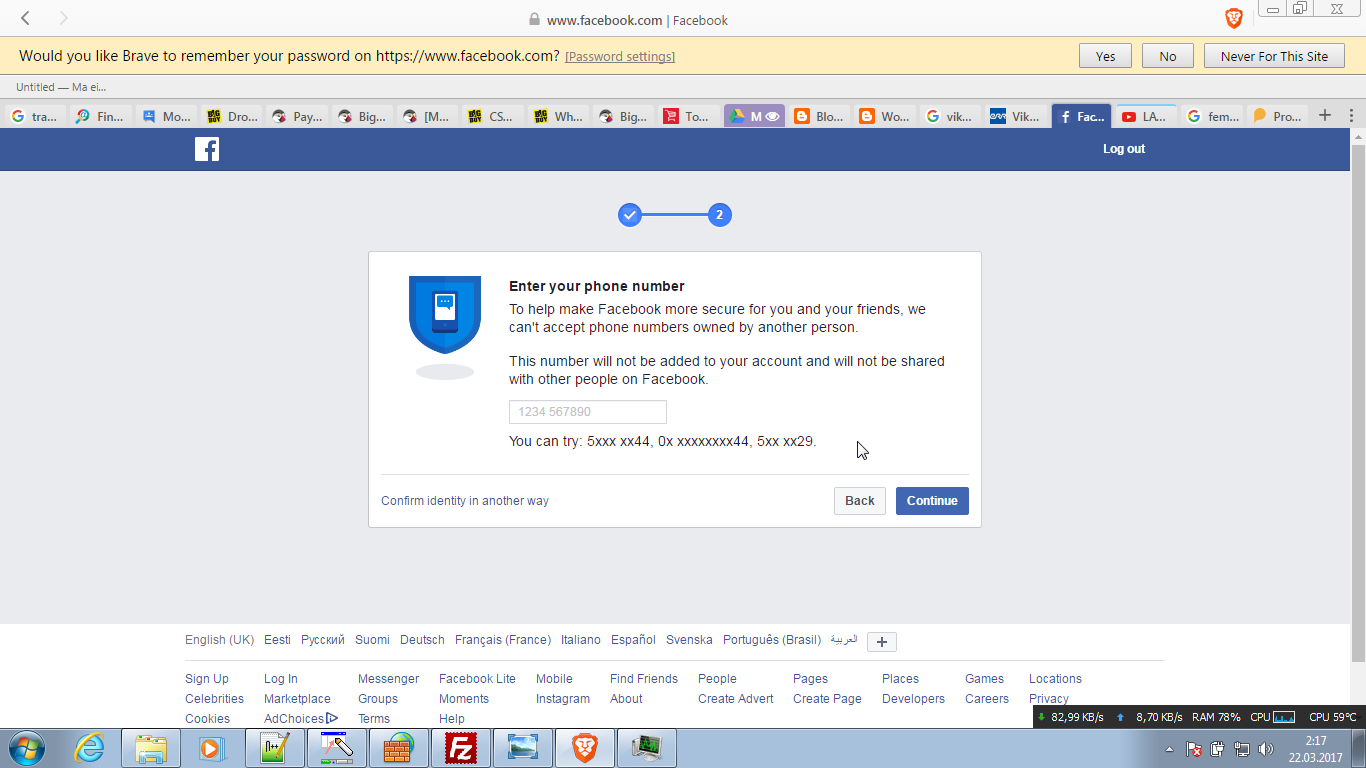Switch to the Google Drive 'M' tab
This screenshot has width=1366, height=768.
pos(755,116)
